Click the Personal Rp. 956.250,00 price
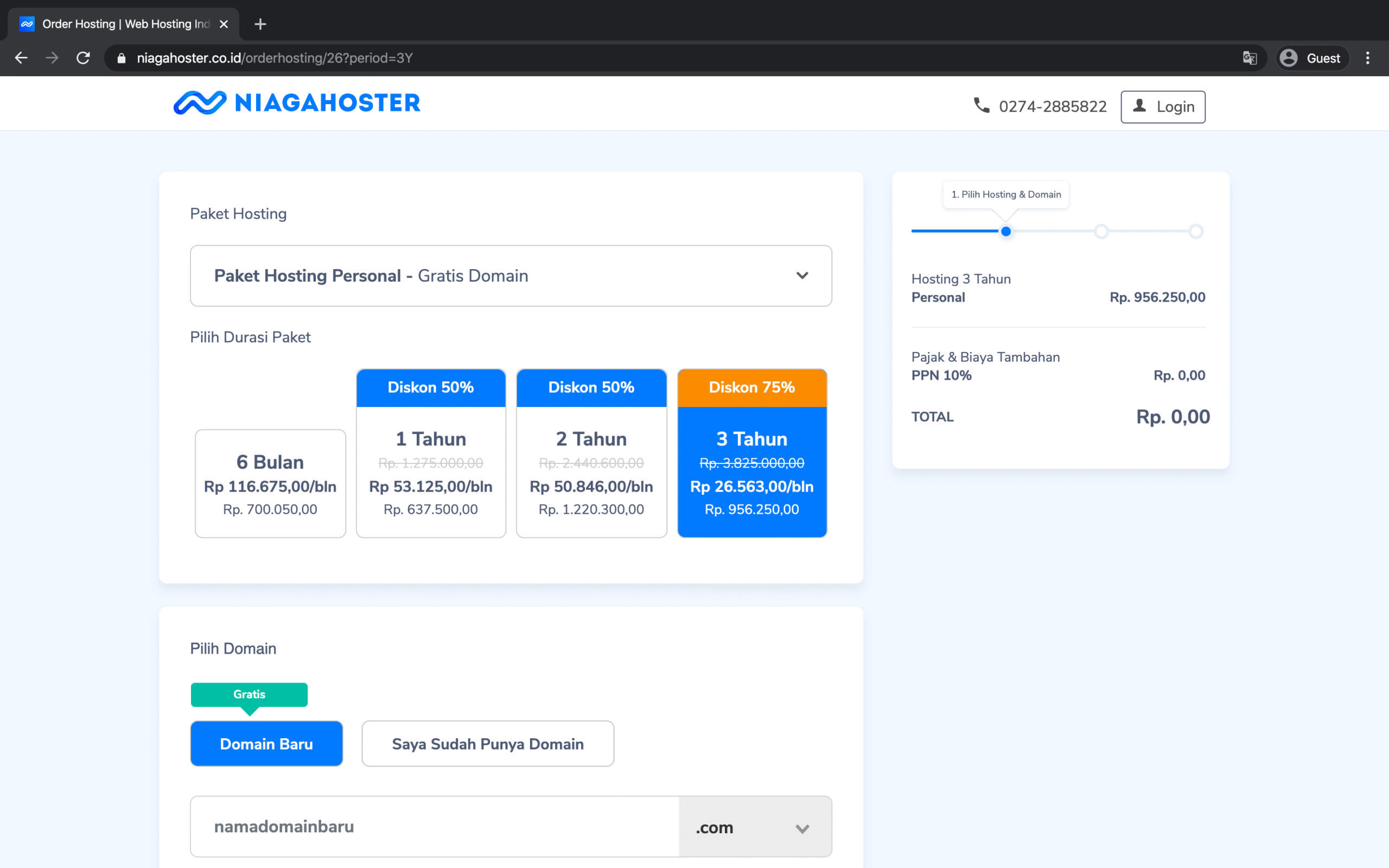The height and width of the screenshot is (868, 1389). point(1157,297)
